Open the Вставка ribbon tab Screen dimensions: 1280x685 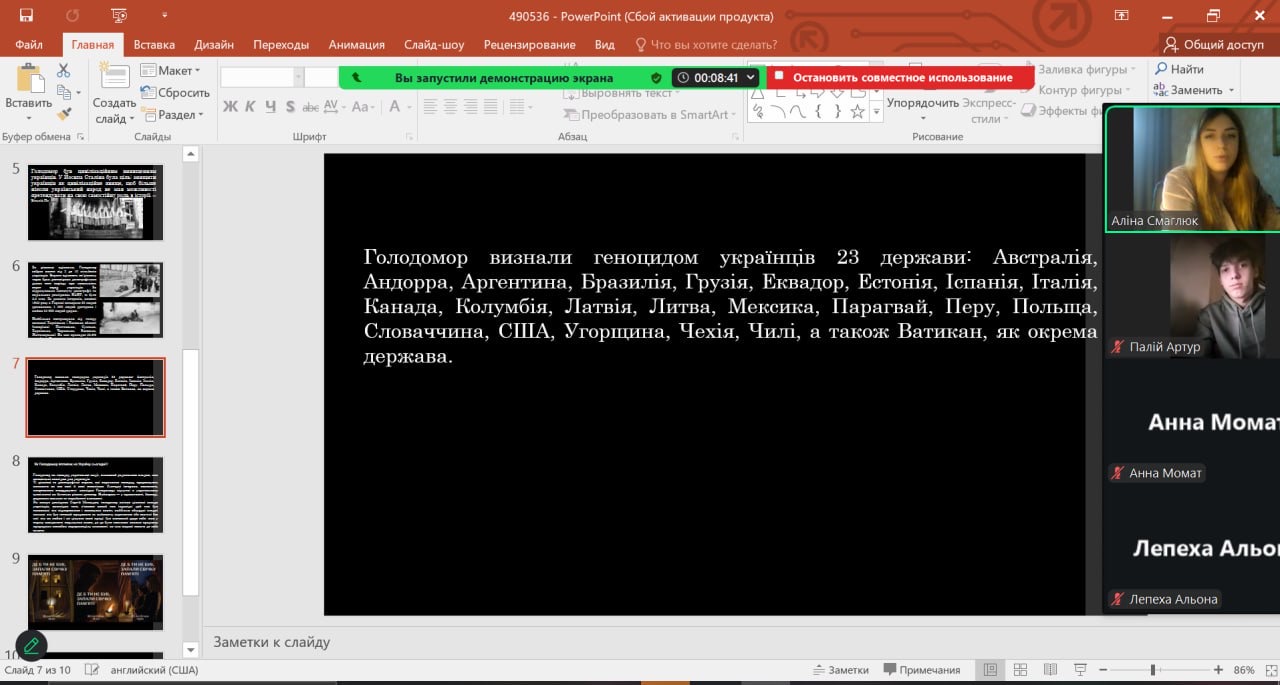[x=154, y=45]
